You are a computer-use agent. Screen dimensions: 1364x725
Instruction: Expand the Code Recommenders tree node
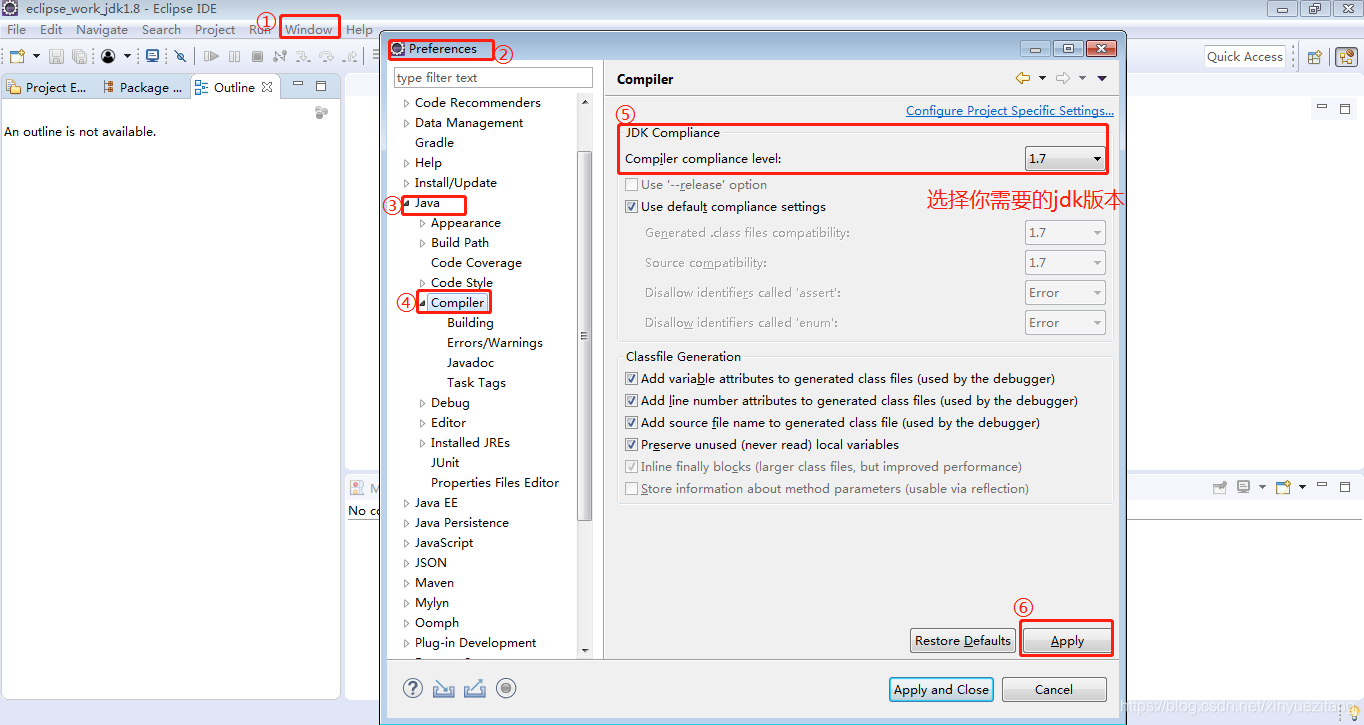click(406, 103)
